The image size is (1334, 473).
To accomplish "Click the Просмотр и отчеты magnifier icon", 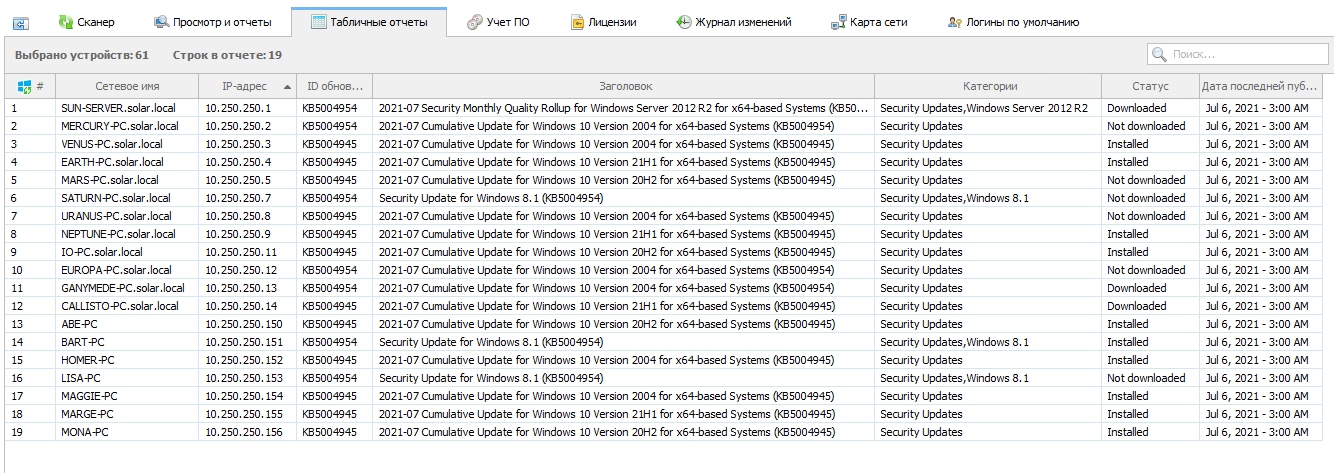I will coord(162,22).
